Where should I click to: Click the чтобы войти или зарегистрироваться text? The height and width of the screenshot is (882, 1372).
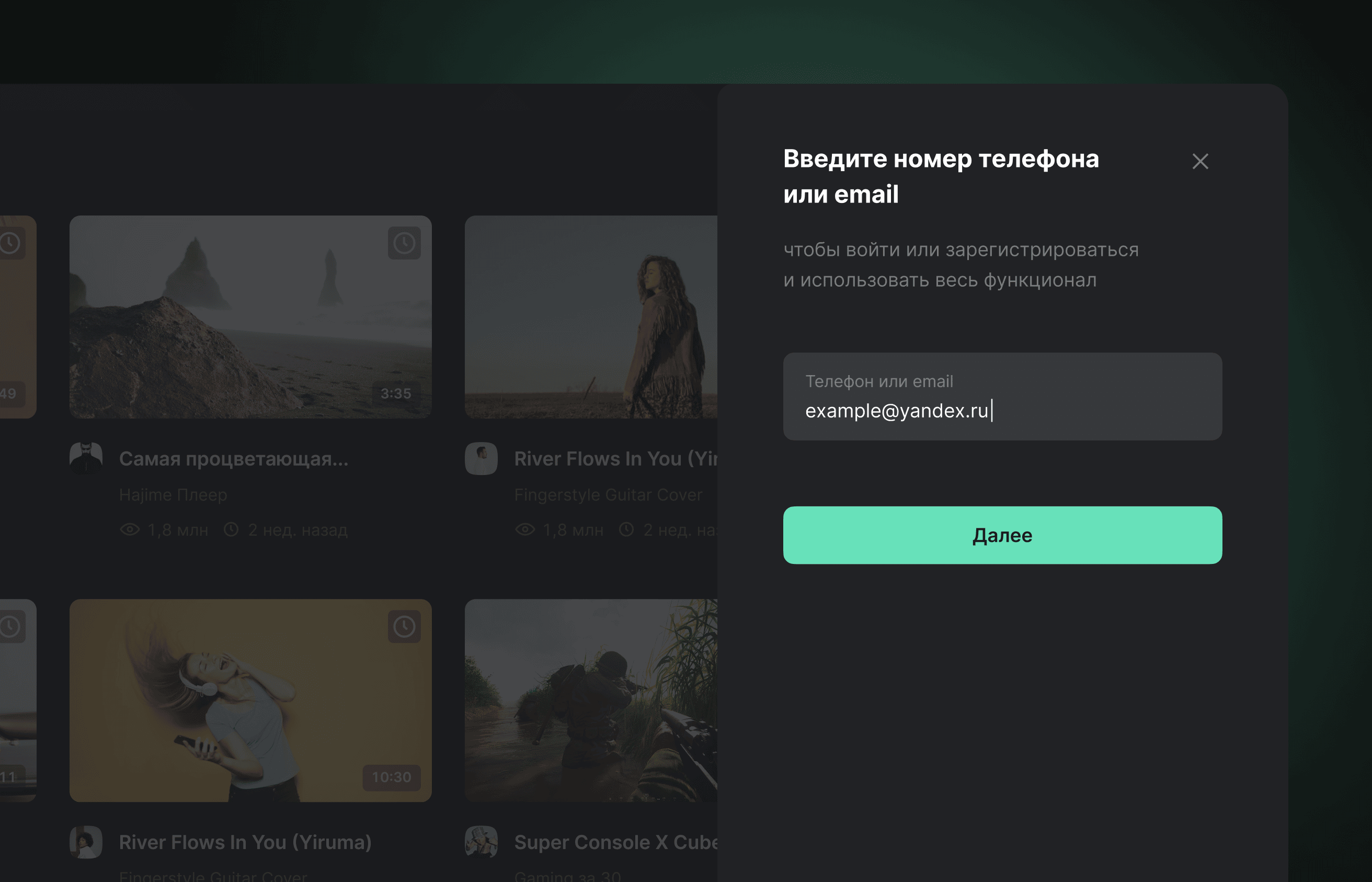pyautogui.click(x=961, y=250)
